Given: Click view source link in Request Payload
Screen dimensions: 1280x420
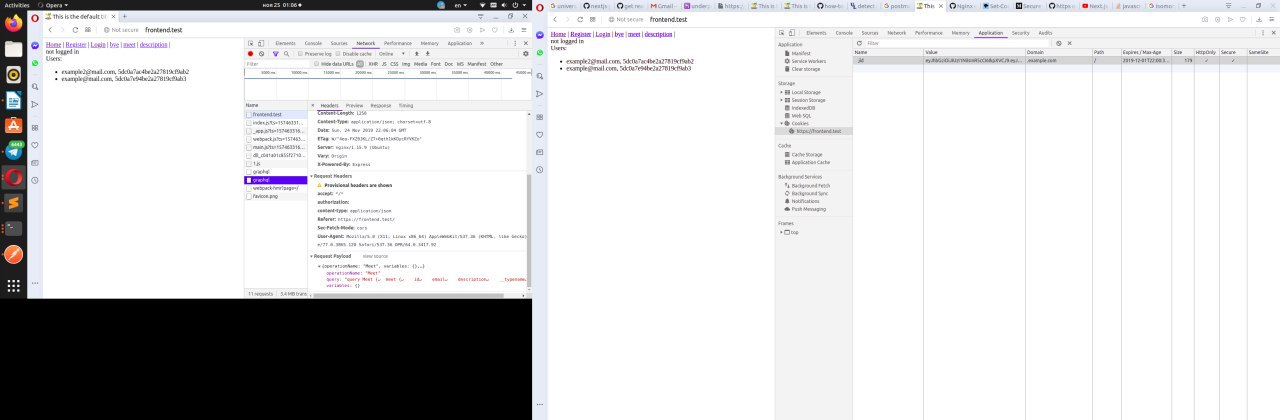Looking at the screenshot, I should coord(375,256).
